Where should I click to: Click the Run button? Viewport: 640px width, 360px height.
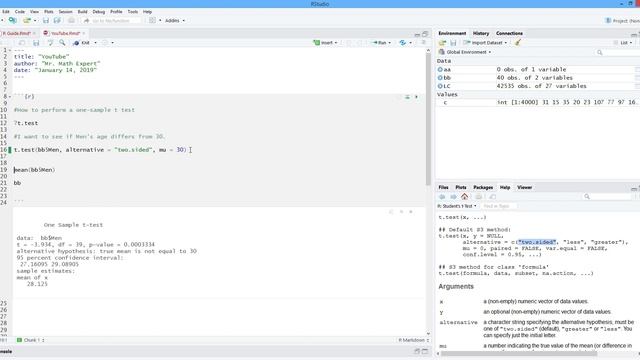coord(379,42)
